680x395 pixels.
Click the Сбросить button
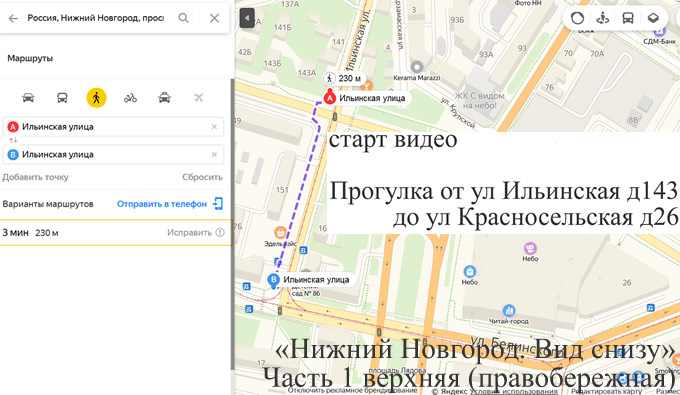pos(202,177)
